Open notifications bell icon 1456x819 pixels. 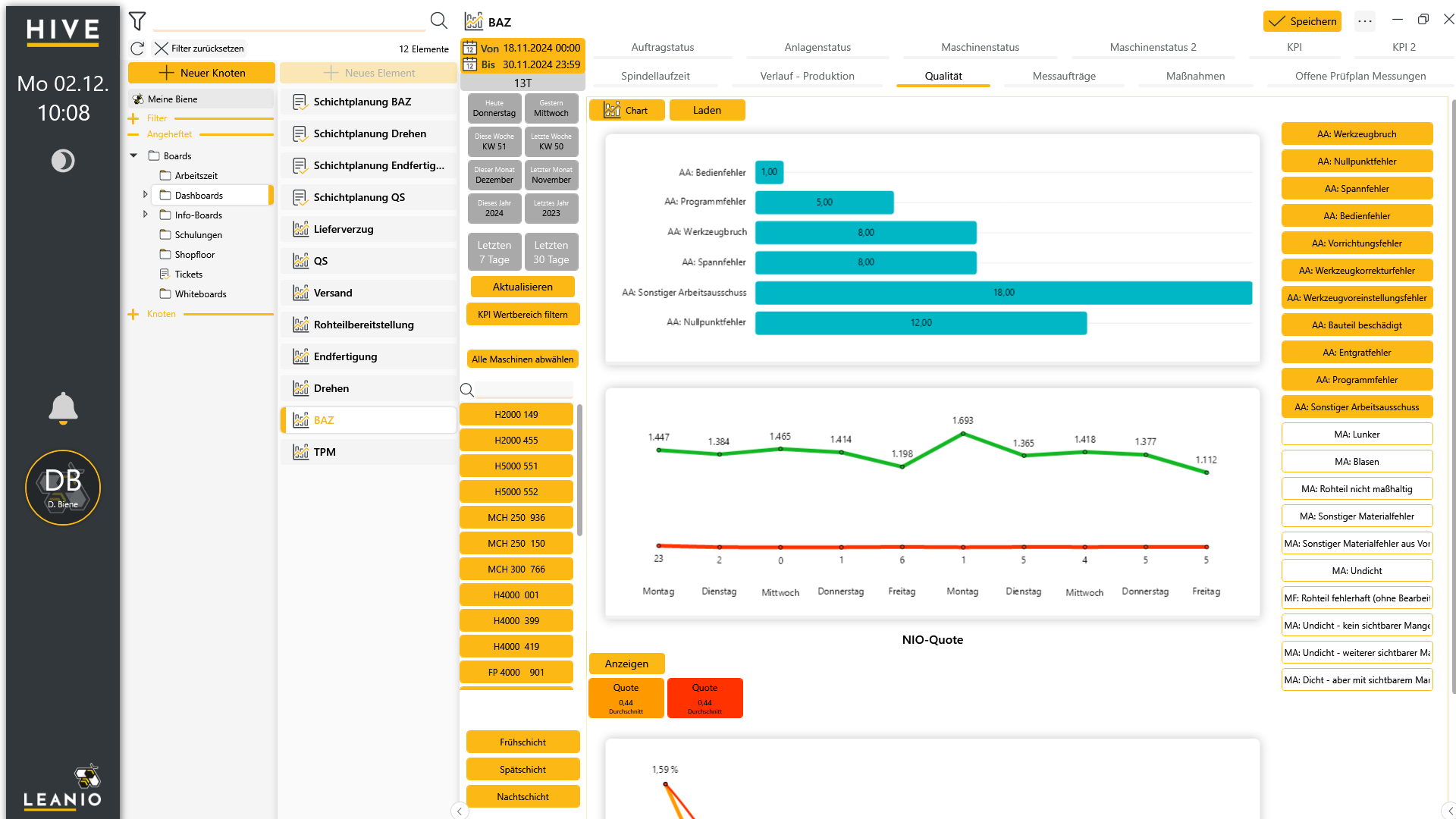(63, 408)
